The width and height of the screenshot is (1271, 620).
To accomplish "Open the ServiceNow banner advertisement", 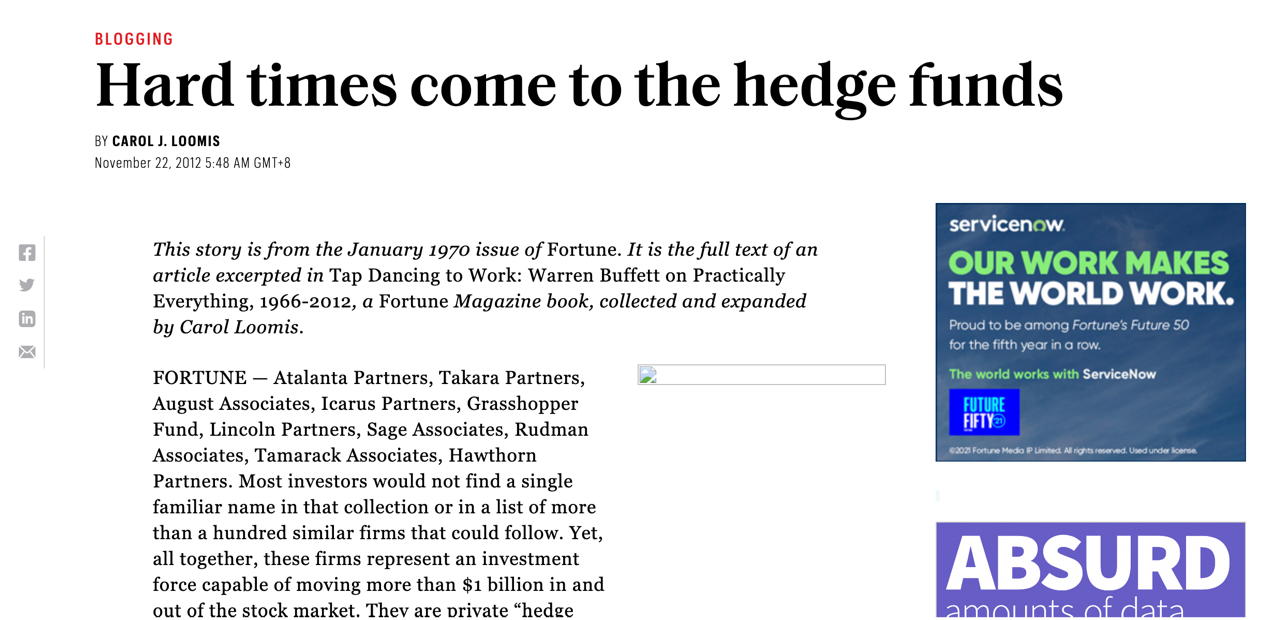I will [x=1091, y=332].
